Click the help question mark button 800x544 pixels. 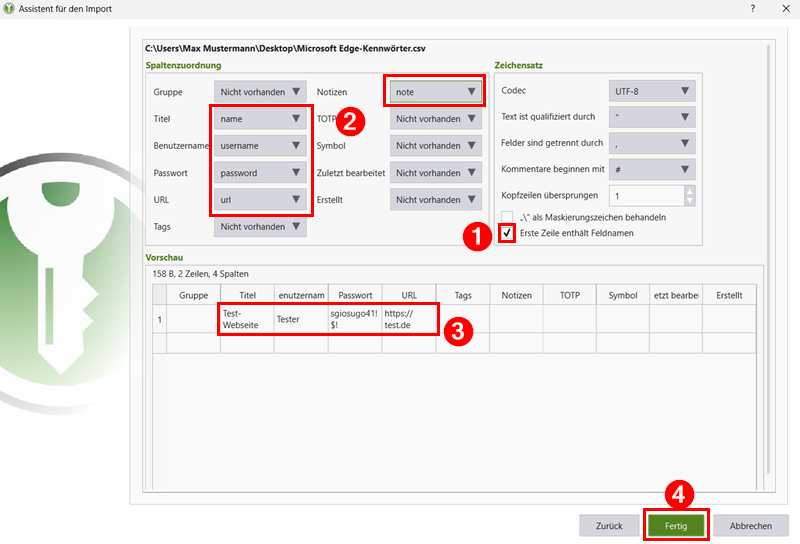pos(752,9)
